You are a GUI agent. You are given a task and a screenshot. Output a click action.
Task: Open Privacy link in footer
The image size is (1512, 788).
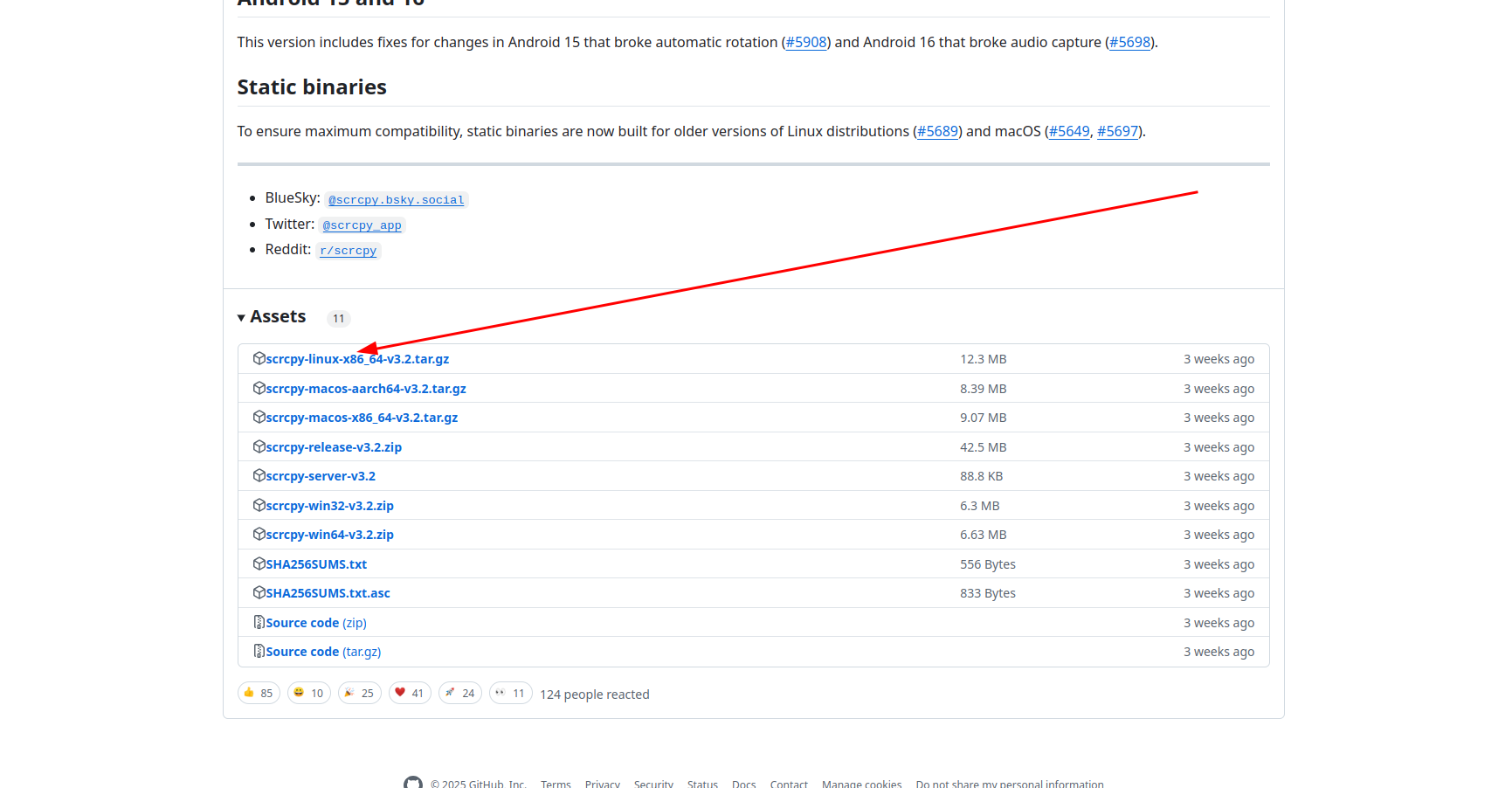pyautogui.click(x=603, y=784)
